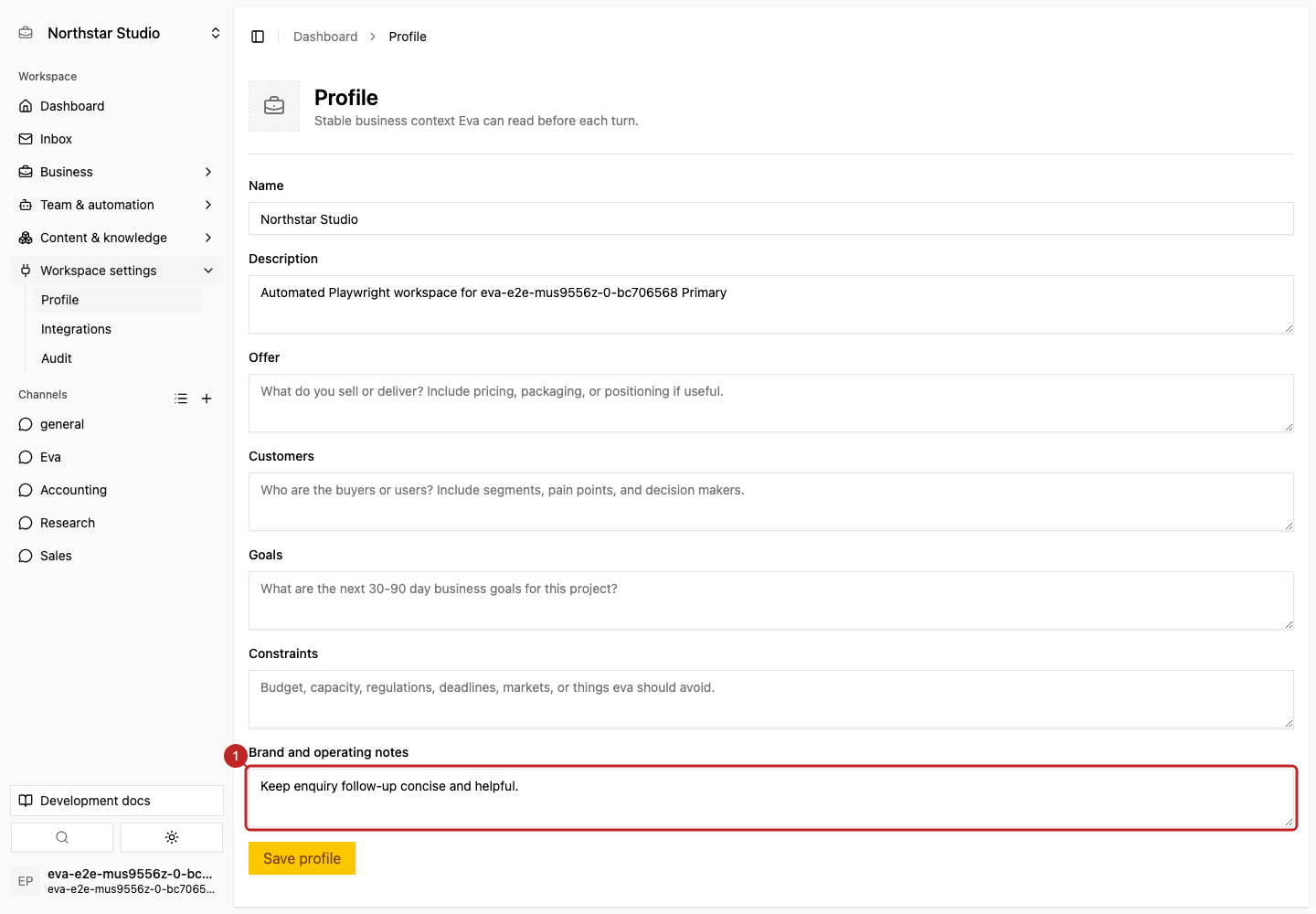Viewport: 1316px width, 914px height.
Task: Click the Workspace settings plug icon
Action: click(26, 271)
